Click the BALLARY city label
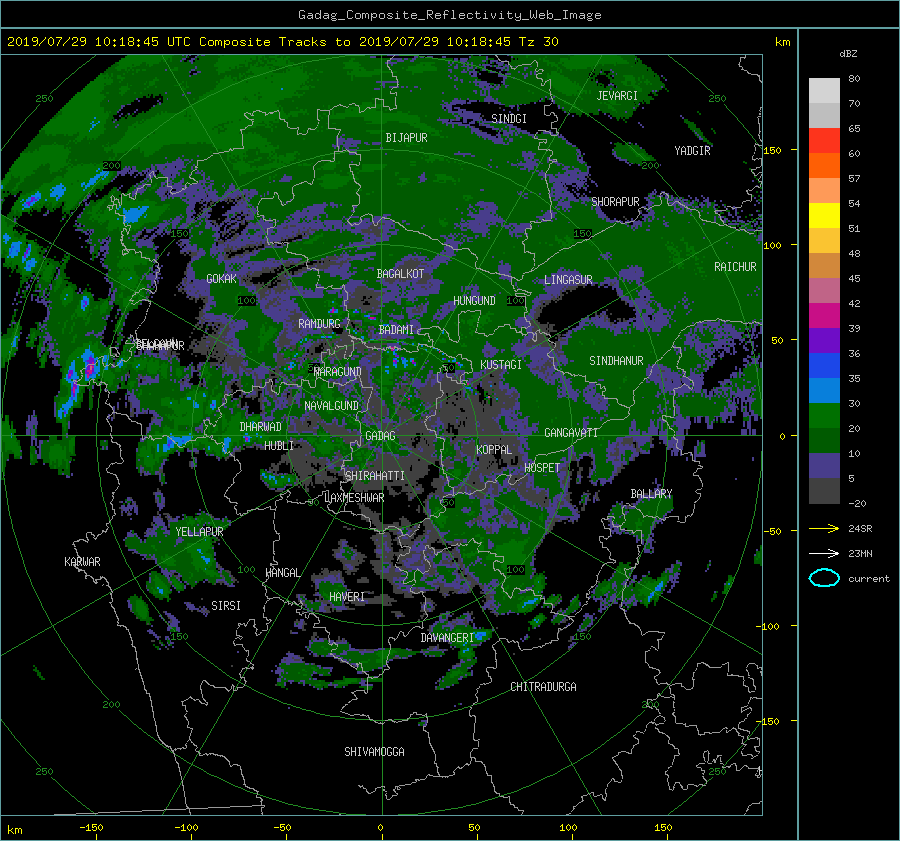 click(651, 494)
